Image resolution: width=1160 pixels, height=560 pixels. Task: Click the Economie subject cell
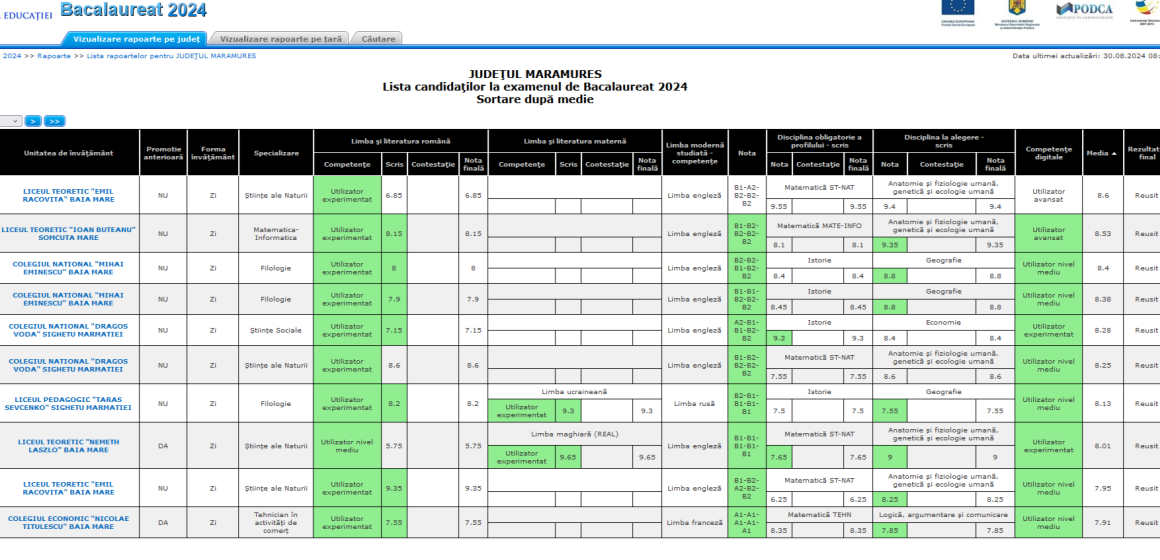(944, 323)
